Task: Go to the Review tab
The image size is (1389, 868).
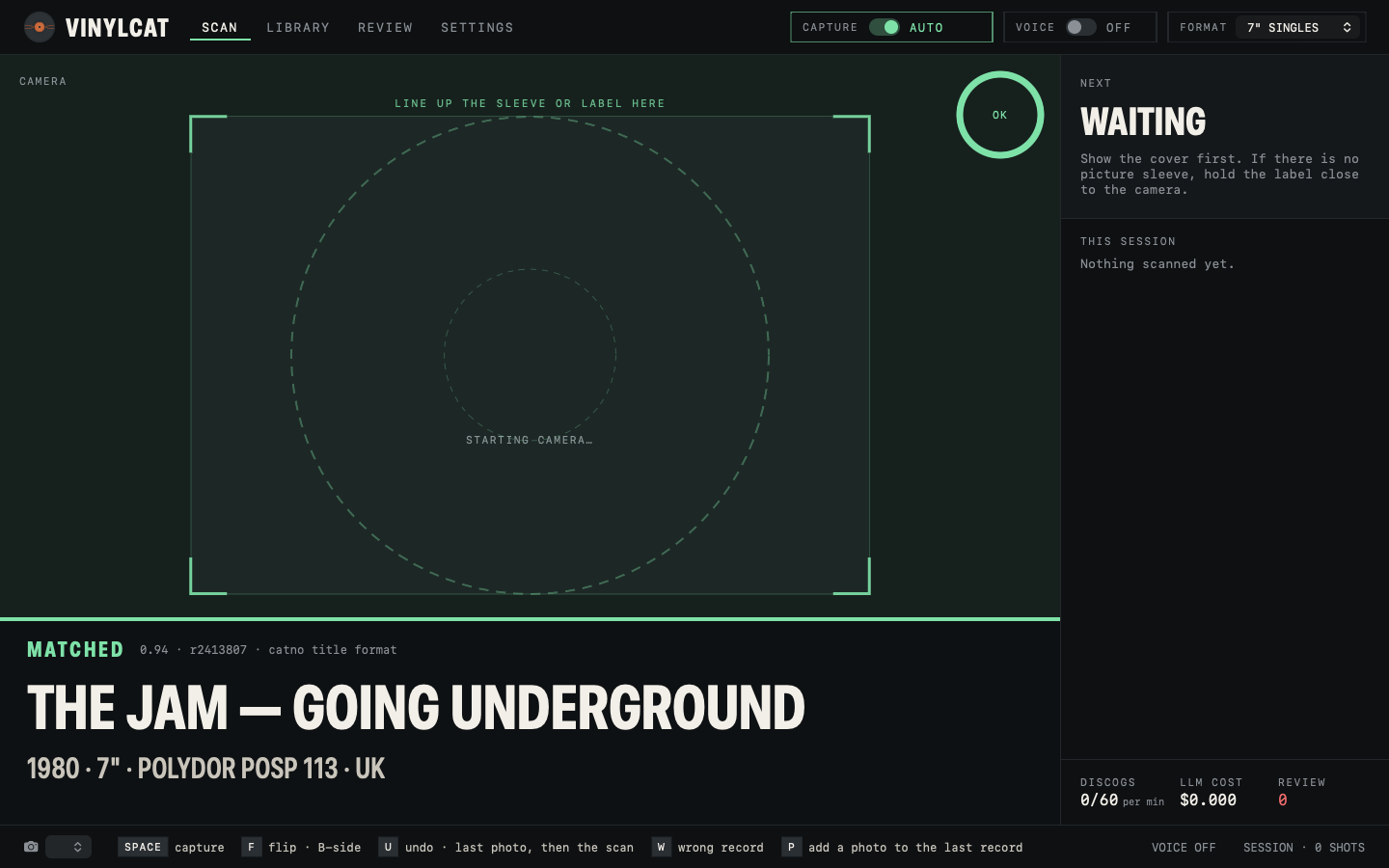Action: (385, 27)
